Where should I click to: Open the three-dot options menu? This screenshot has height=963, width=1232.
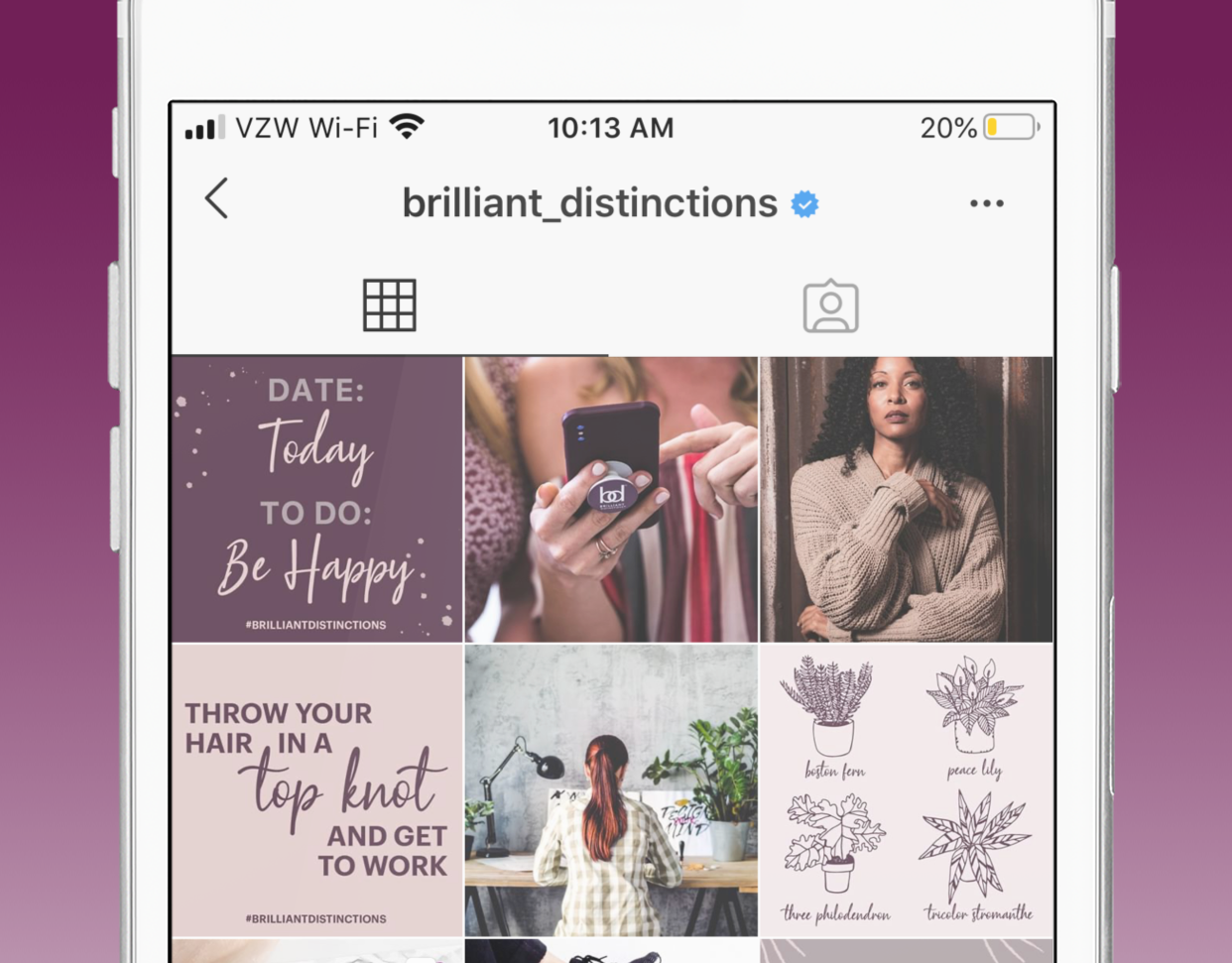point(986,203)
